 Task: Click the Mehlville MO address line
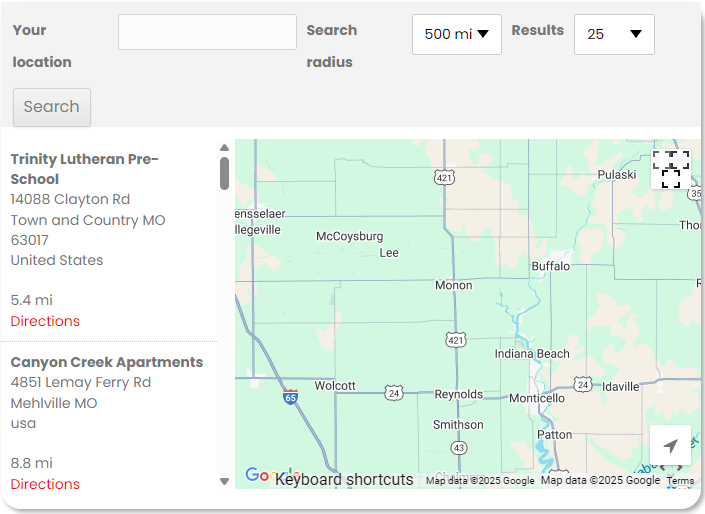click(54, 403)
